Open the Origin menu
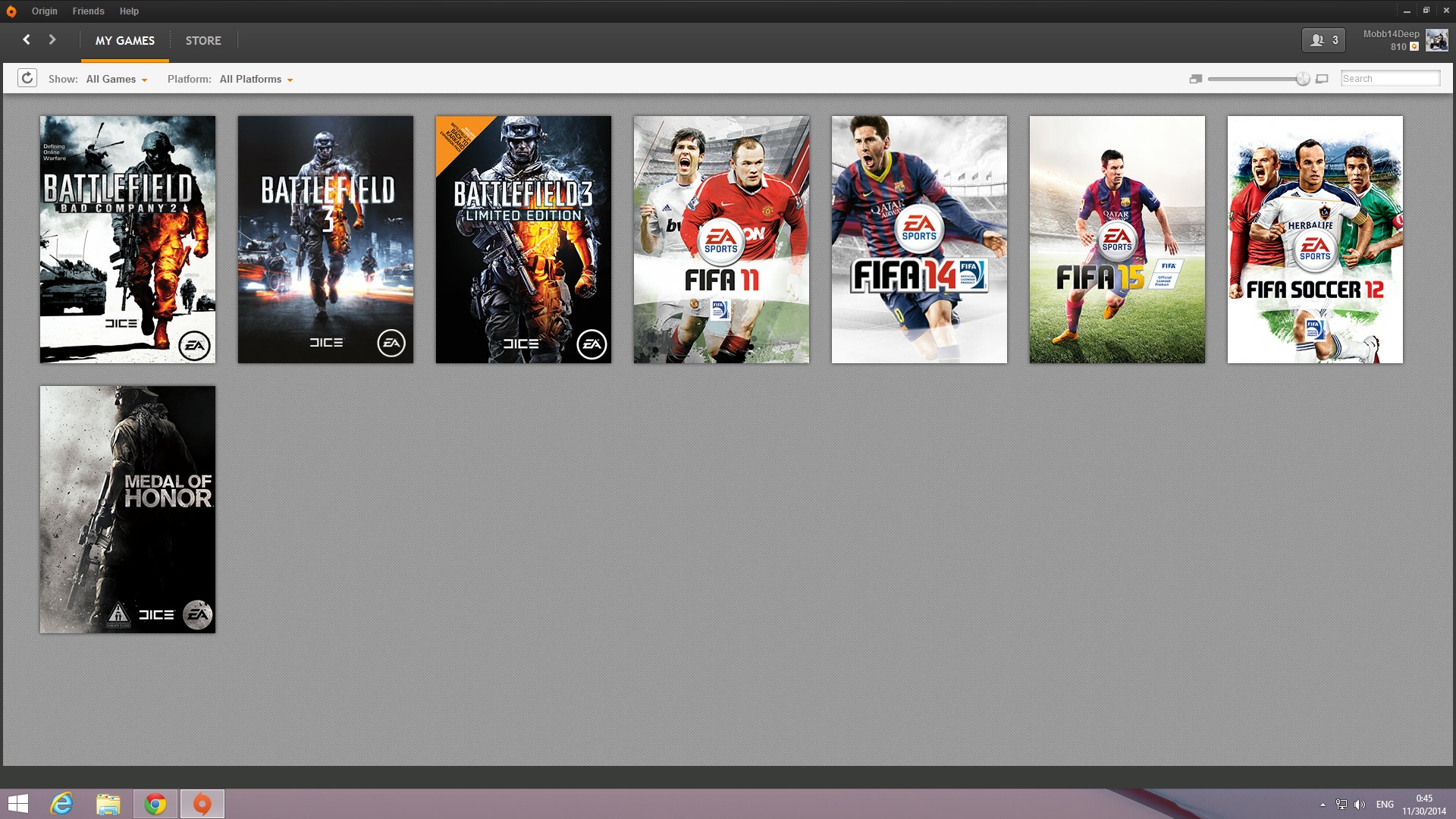The width and height of the screenshot is (1456, 819). (x=44, y=11)
